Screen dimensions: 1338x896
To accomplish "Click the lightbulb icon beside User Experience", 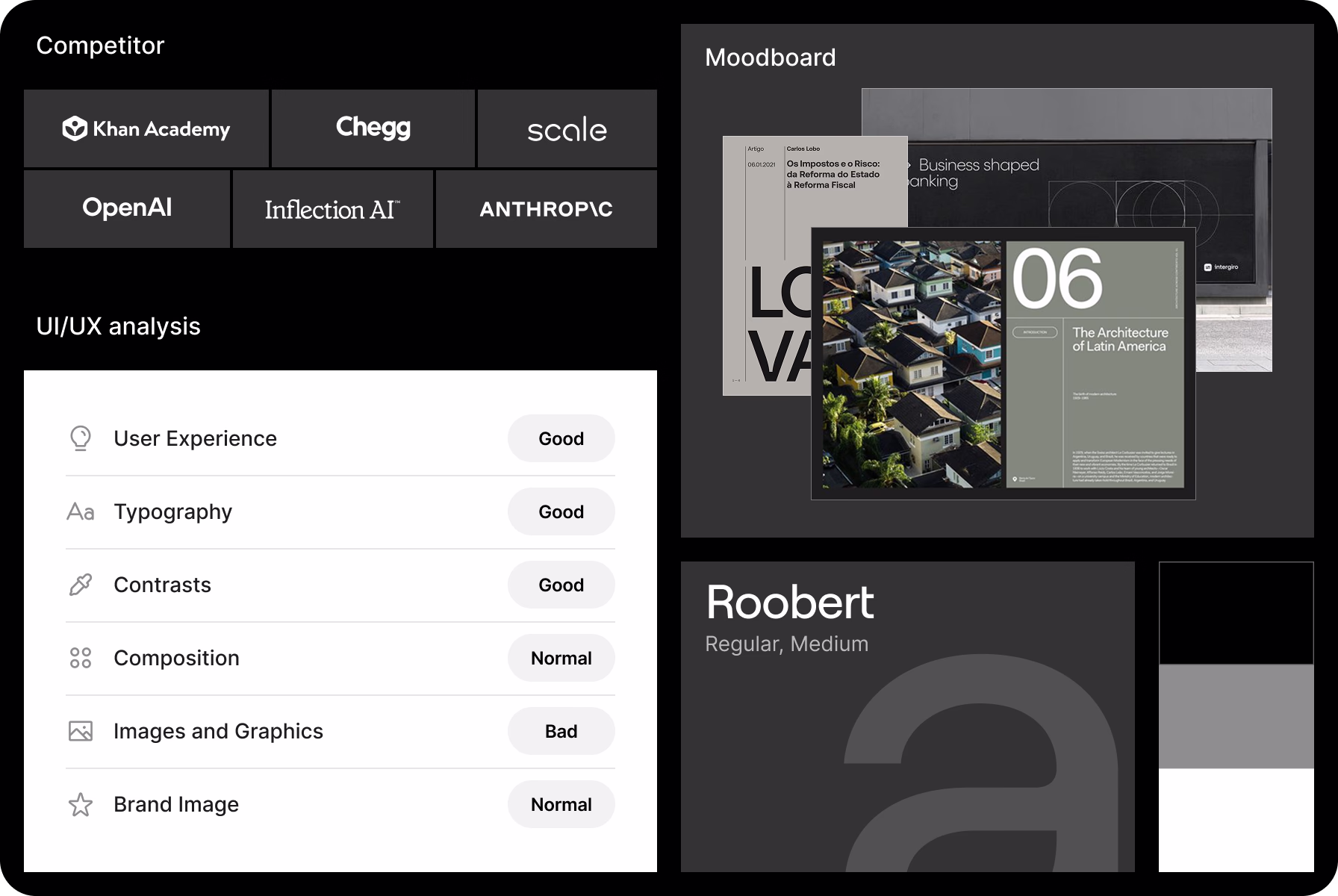I will click(x=81, y=438).
